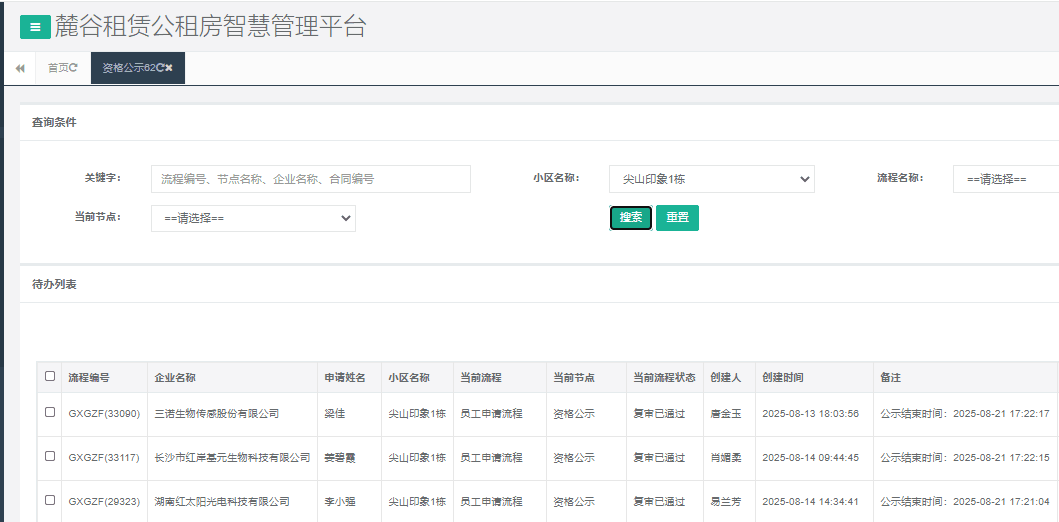Click the tab scroll-left double arrow

19,68
